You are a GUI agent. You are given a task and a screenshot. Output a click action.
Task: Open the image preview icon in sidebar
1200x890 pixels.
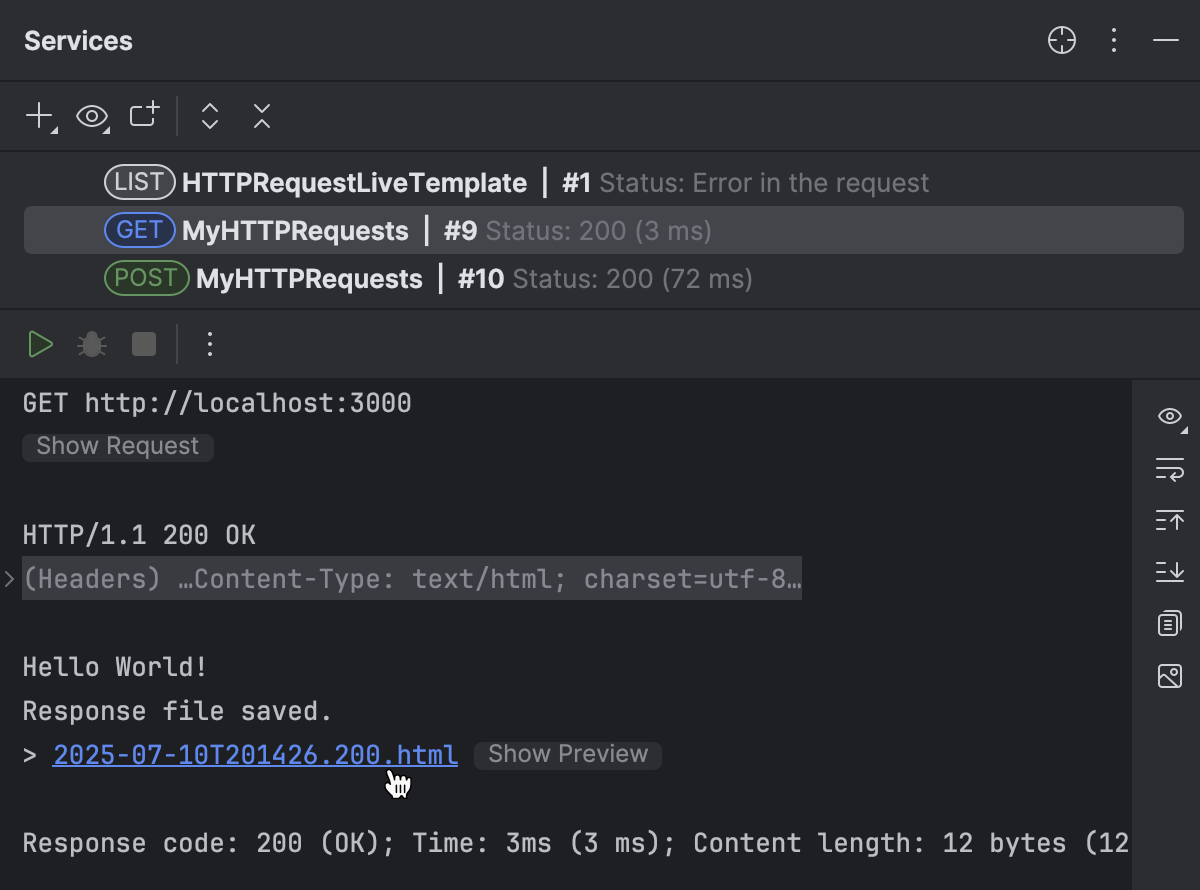click(x=1169, y=676)
